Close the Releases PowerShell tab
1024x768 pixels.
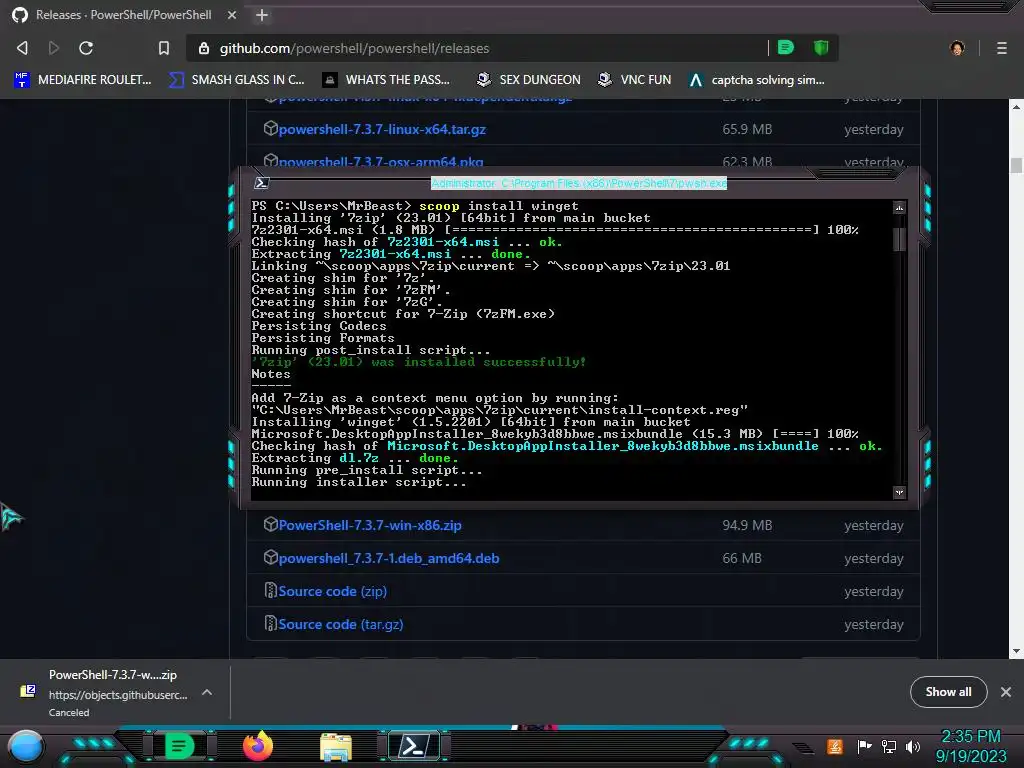pyautogui.click(x=232, y=15)
